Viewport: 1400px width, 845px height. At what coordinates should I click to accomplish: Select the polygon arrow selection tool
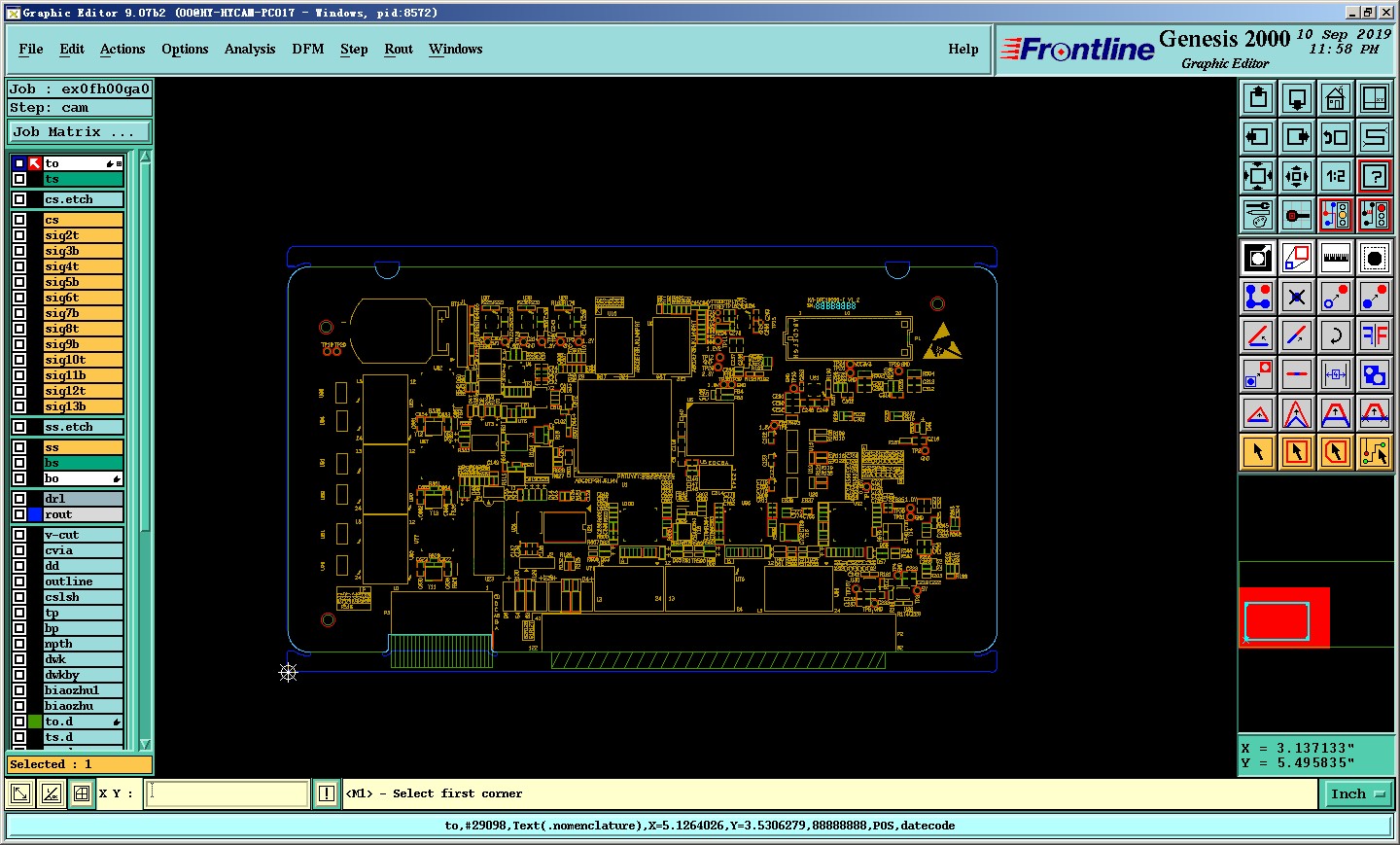pos(1336,452)
